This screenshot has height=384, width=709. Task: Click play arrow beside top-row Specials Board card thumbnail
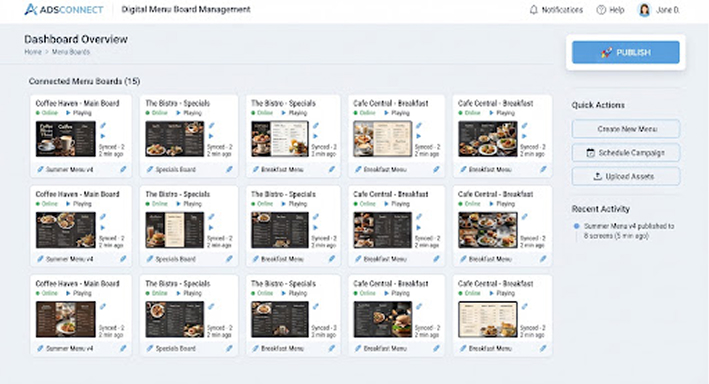pos(211,136)
